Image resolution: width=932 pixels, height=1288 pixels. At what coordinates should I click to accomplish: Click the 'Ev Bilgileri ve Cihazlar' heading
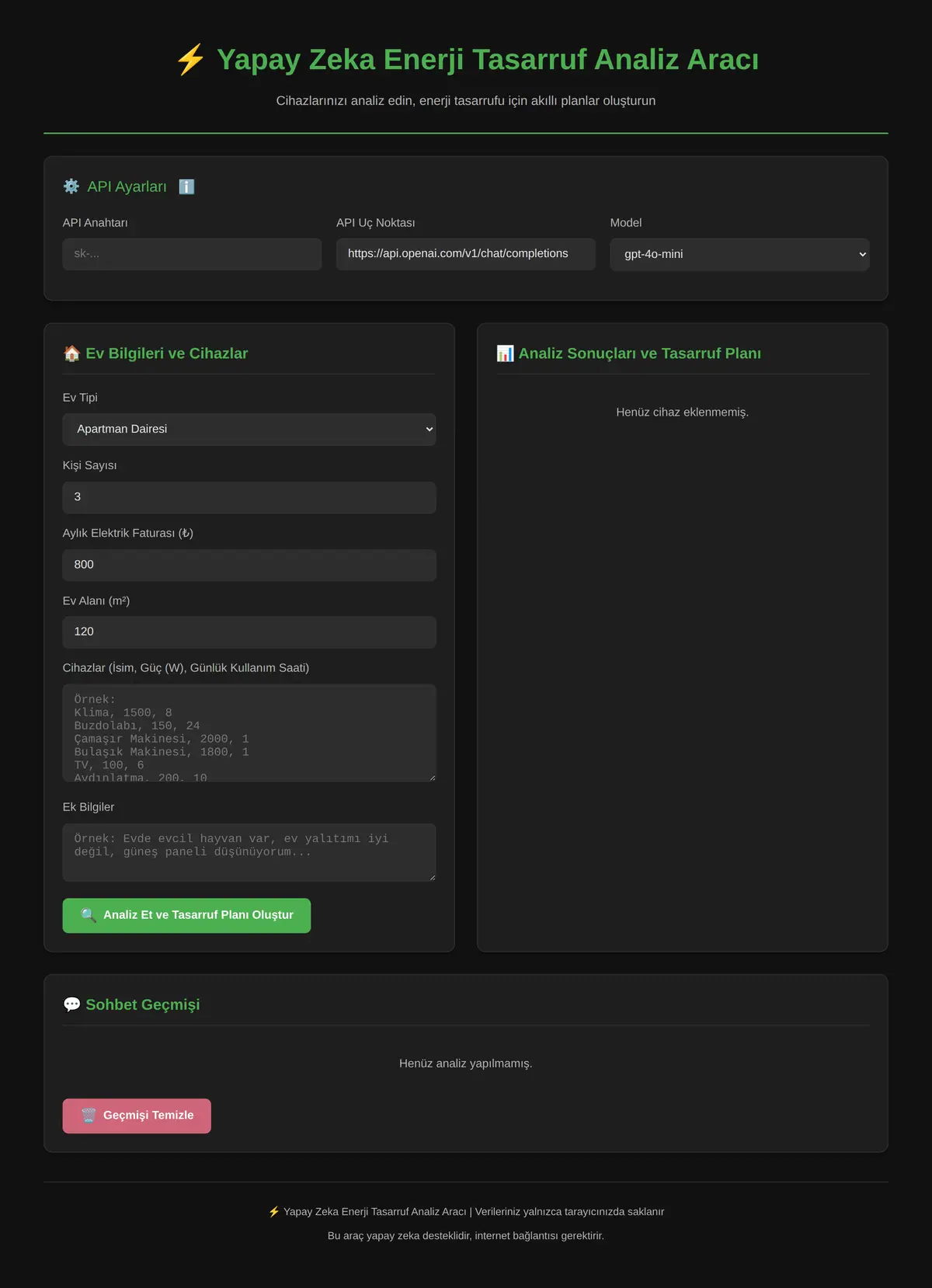(167, 353)
